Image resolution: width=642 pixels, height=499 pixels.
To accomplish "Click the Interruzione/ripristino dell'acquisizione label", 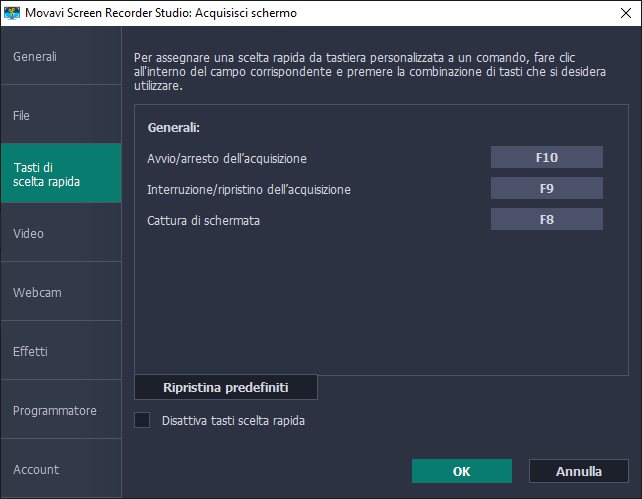I will [248, 189].
